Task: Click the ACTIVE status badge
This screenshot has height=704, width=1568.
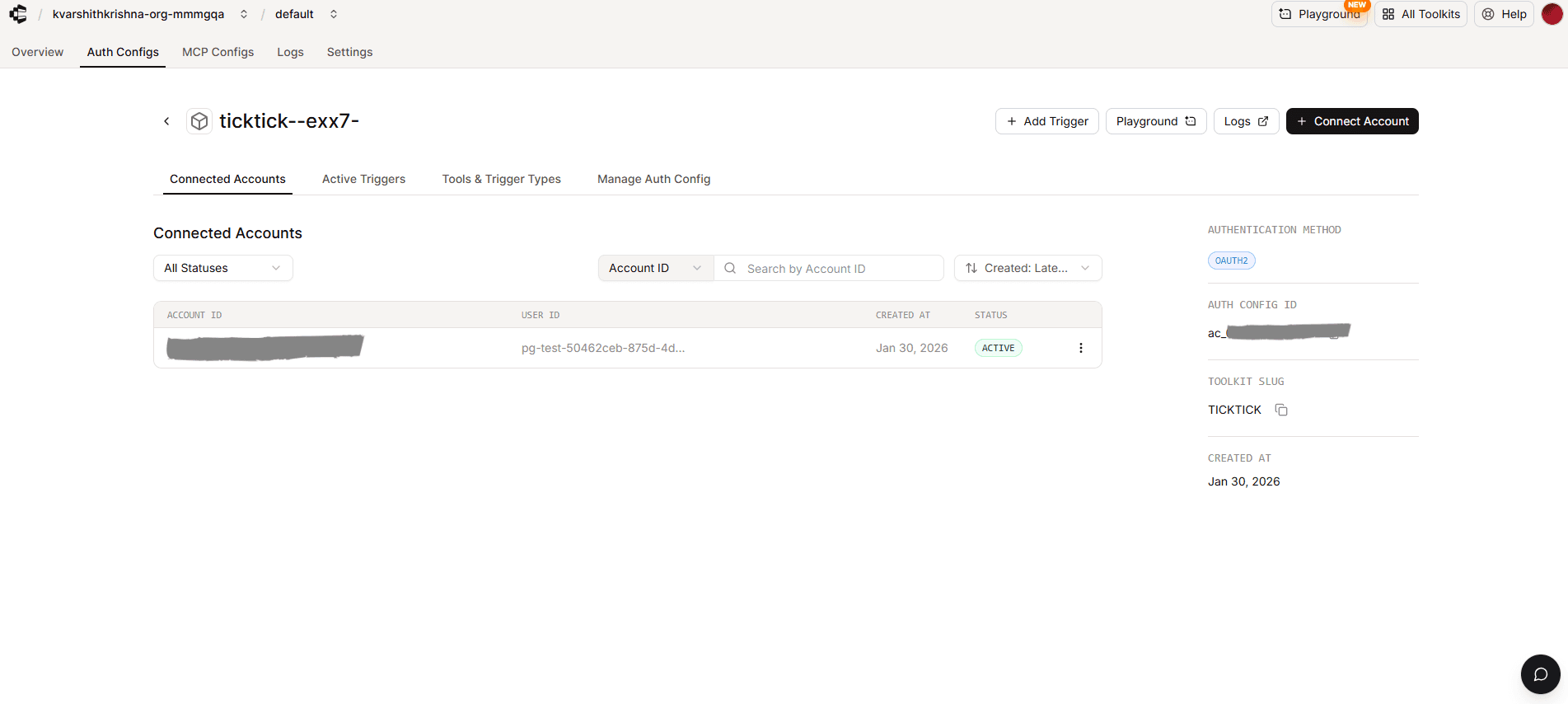Action: pos(999,348)
